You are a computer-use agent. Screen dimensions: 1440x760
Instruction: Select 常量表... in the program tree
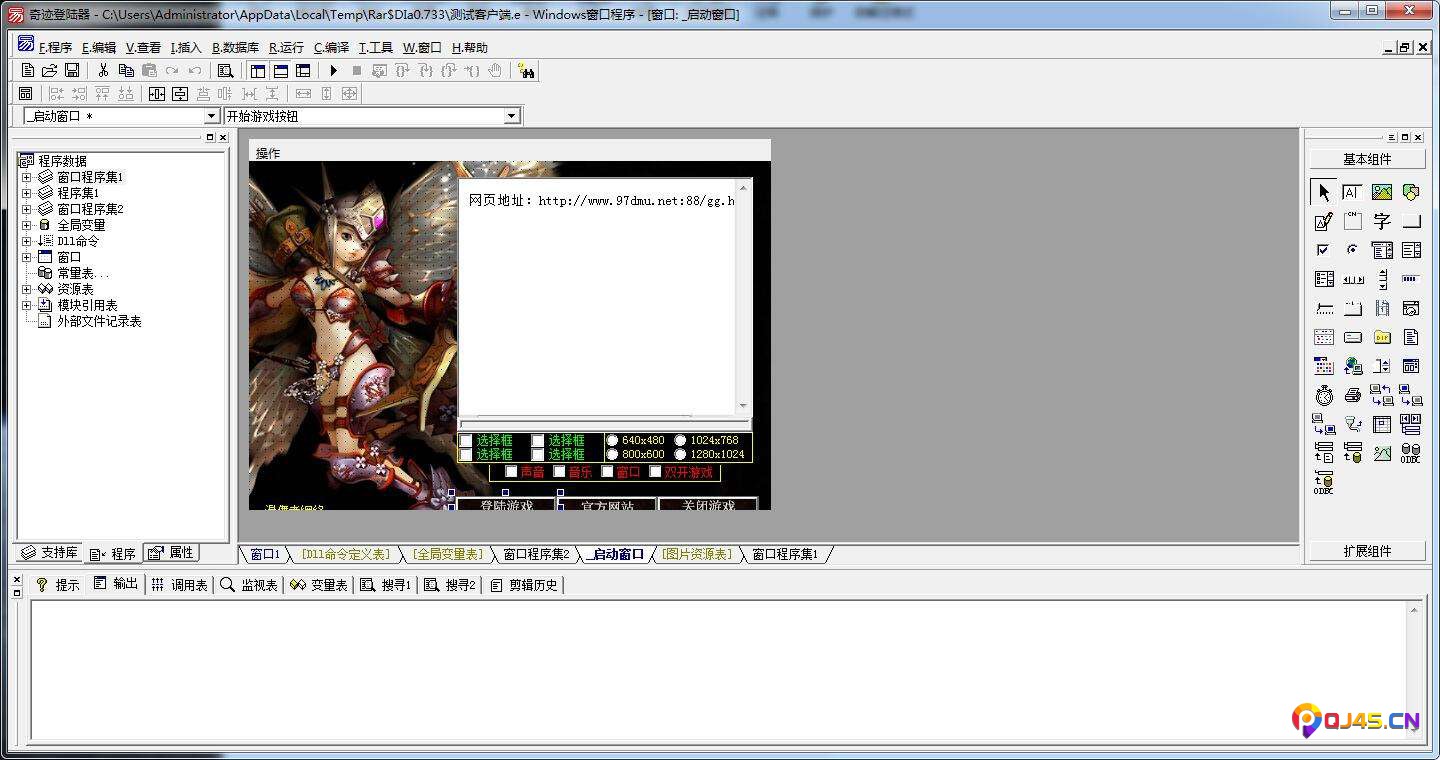pyautogui.click(x=83, y=273)
